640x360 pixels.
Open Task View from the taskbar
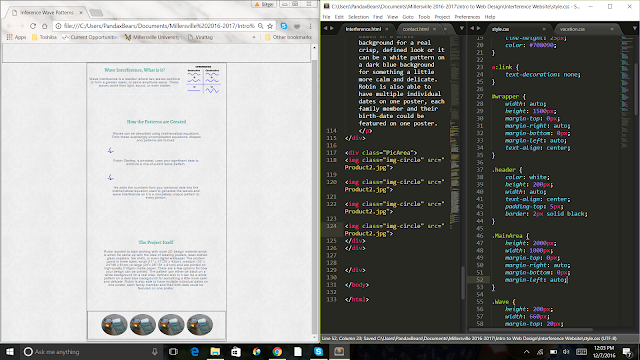click(173, 351)
